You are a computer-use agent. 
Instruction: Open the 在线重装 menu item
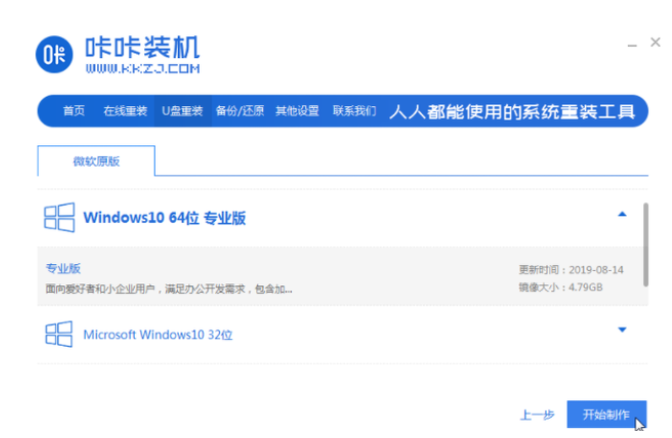[125, 111]
